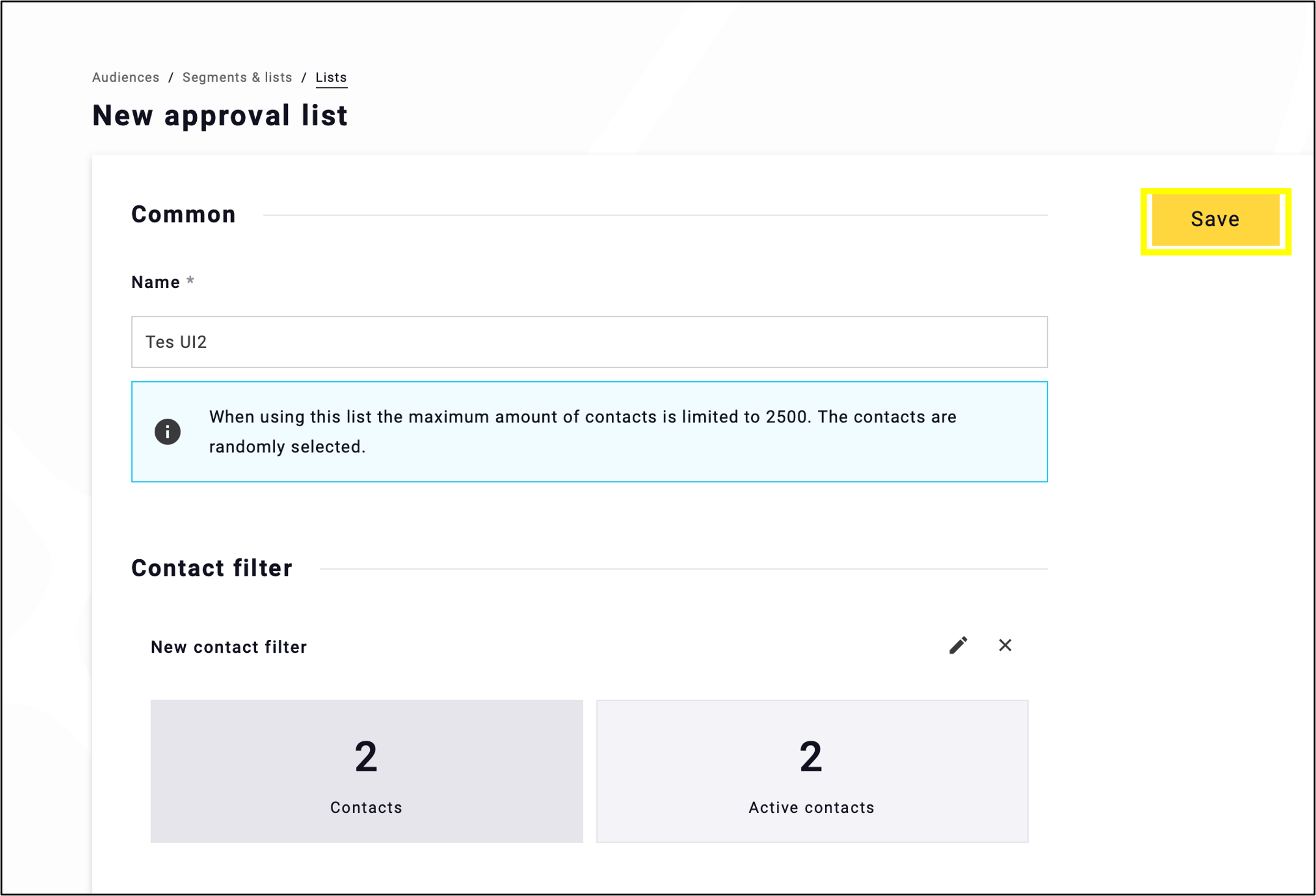Click the 'Name' field label
Viewport: 1316px width, 896px height.
[156, 282]
